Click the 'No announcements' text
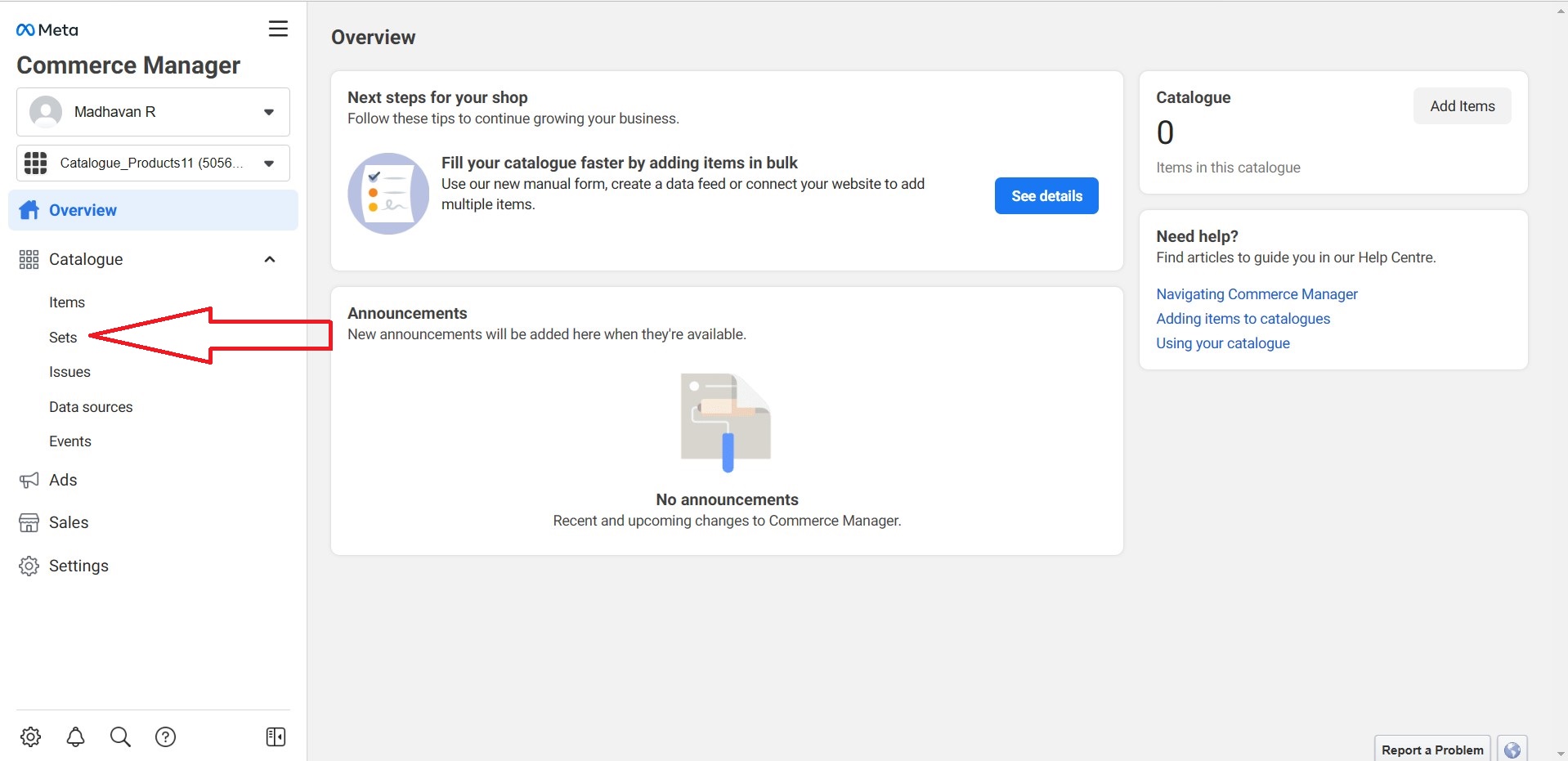 [727, 499]
